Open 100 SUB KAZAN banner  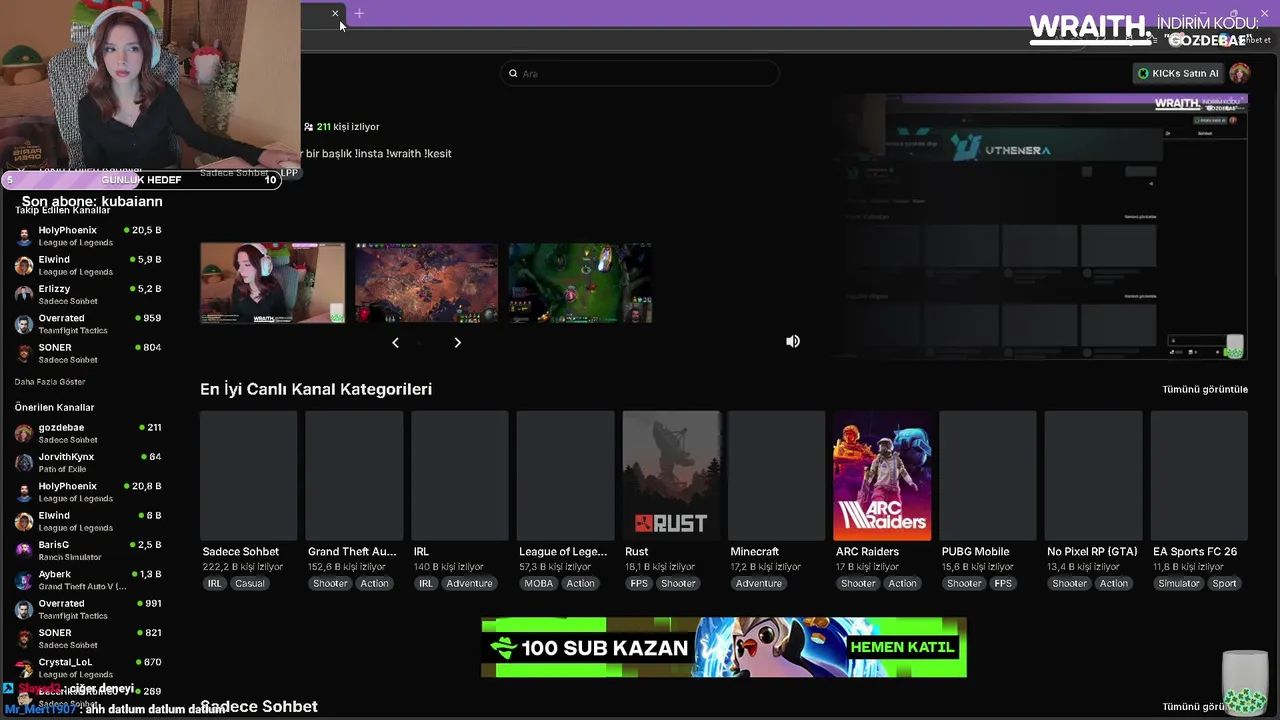pos(724,647)
